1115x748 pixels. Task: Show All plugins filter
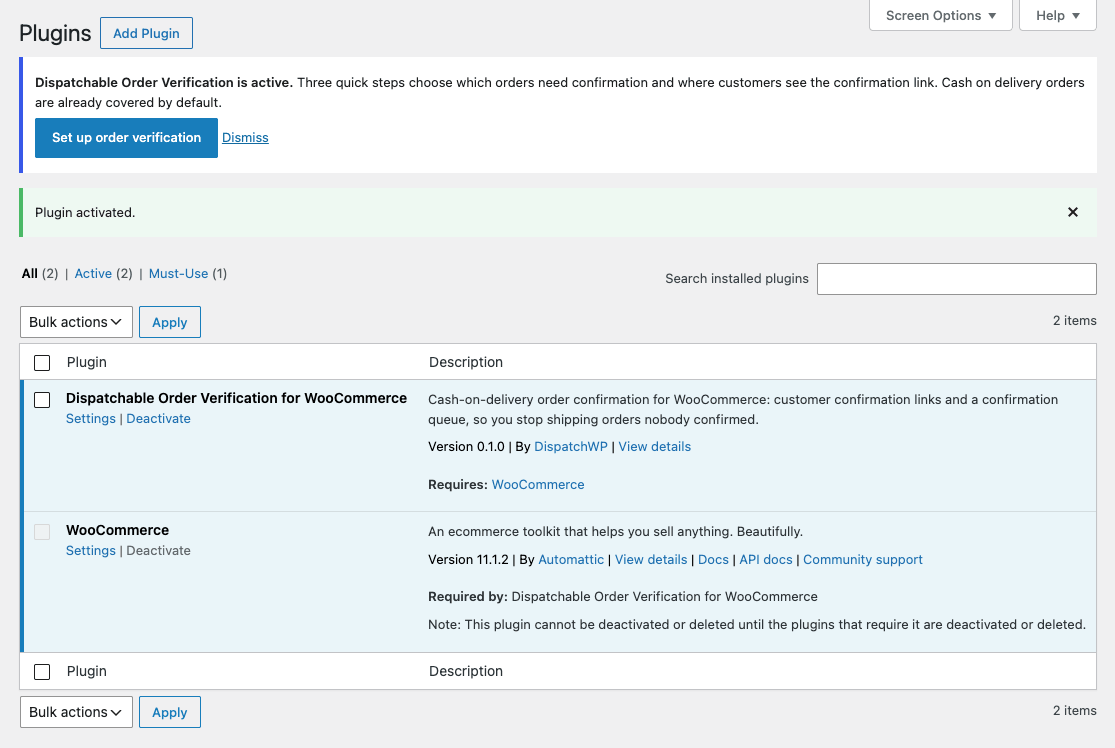tap(29, 274)
